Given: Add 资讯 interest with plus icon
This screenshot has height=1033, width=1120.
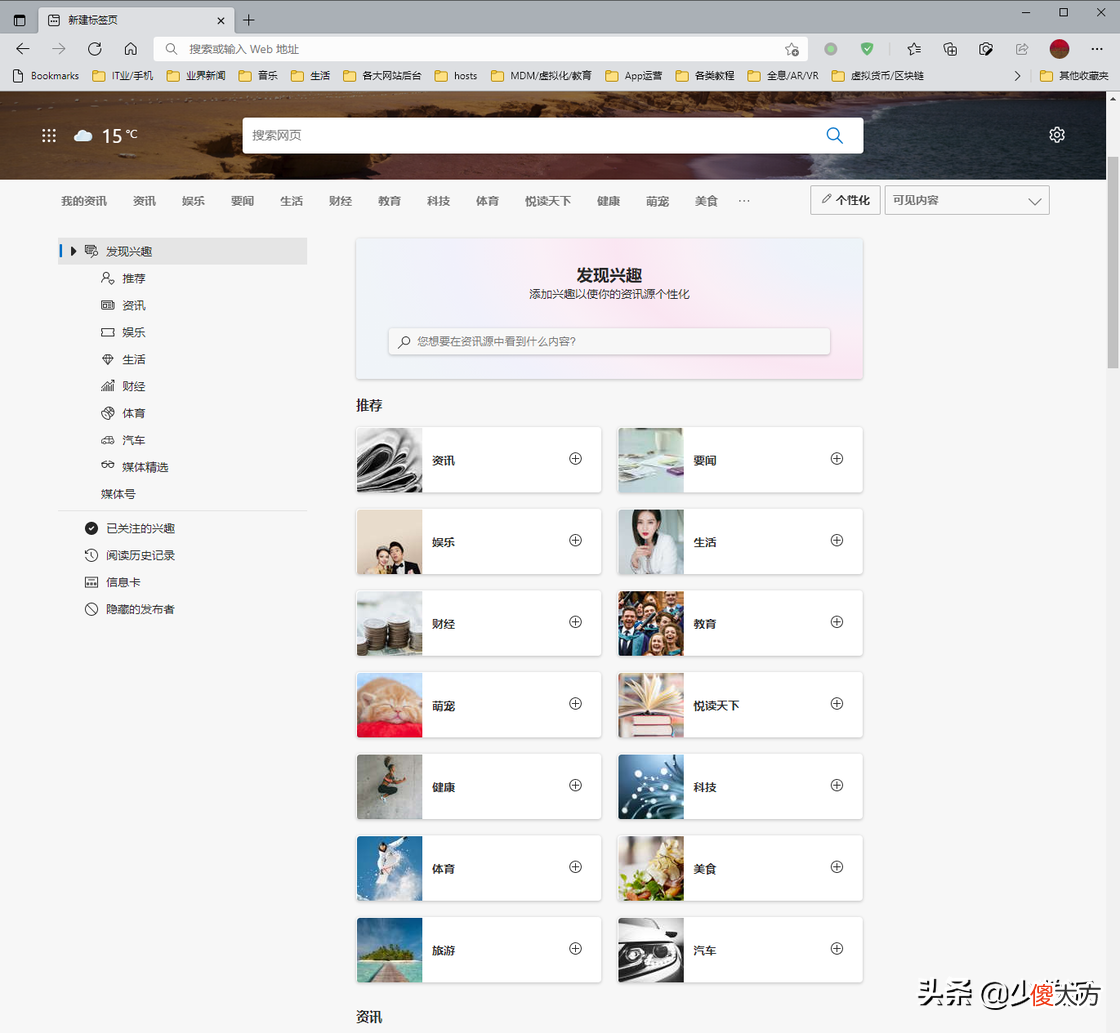Looking at the screenshot, I should click(575, 459).
